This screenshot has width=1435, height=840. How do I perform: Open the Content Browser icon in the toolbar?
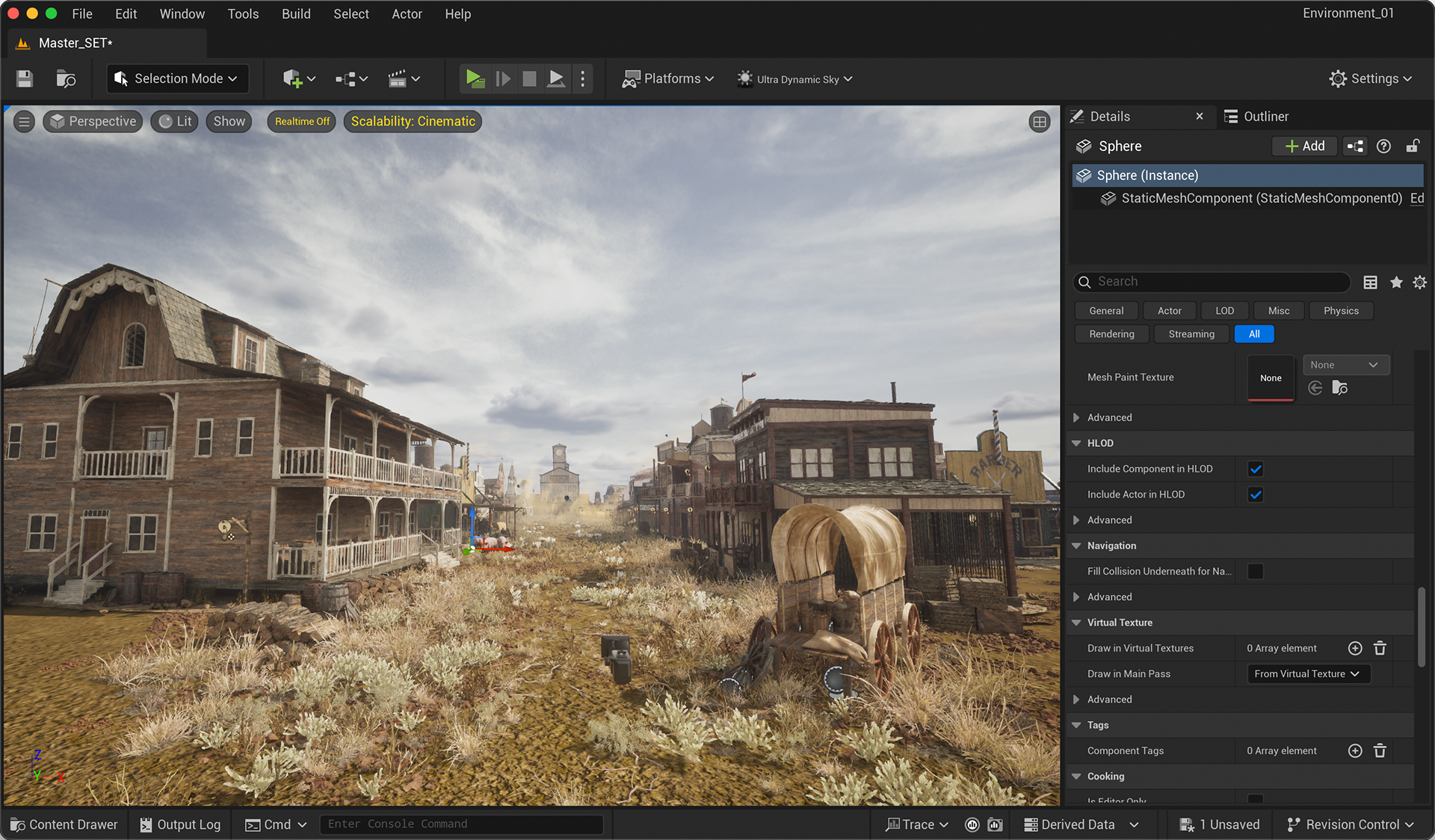(66, 78)
